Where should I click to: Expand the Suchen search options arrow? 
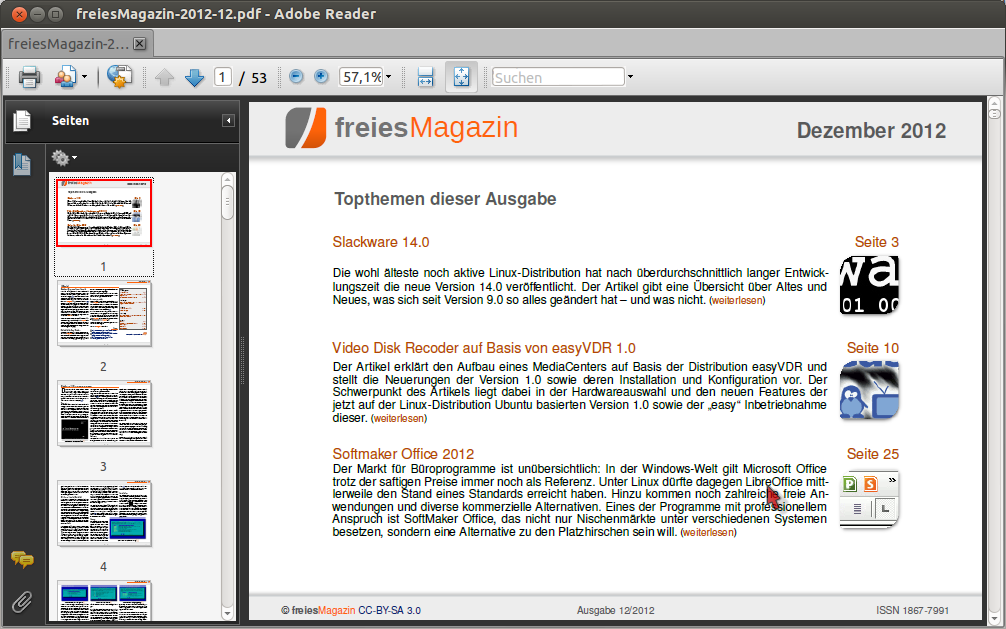630,77
